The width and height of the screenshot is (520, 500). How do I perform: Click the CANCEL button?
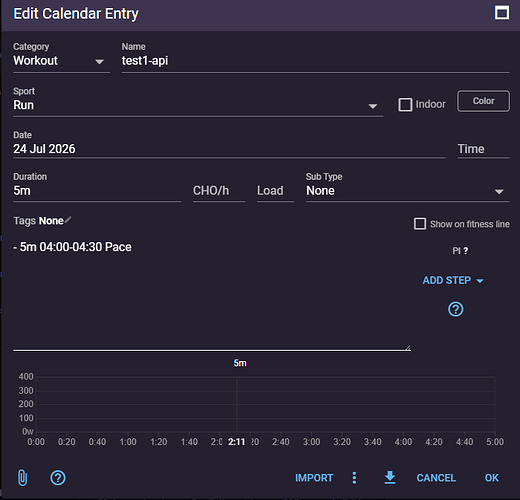(x=436, y=478)
